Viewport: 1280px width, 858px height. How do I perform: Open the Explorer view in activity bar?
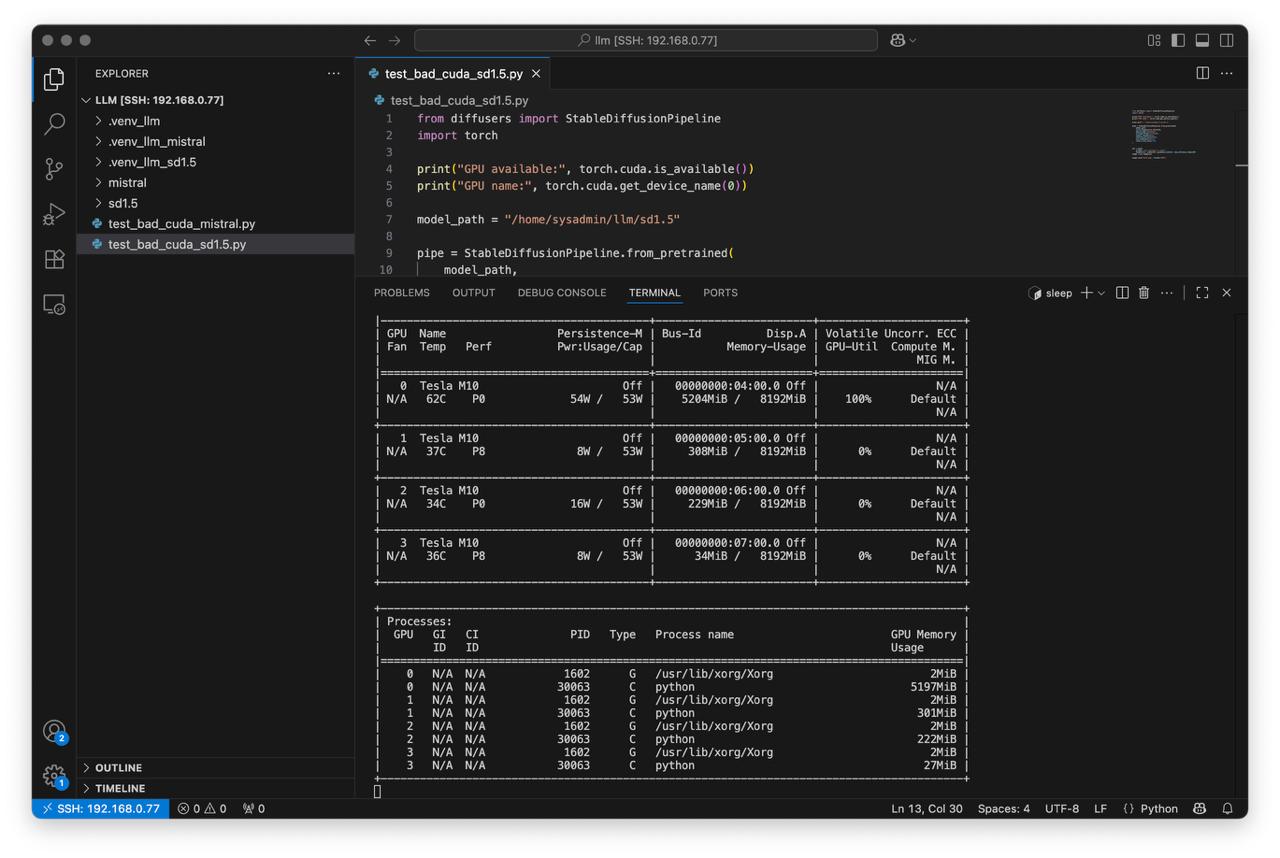54,79
